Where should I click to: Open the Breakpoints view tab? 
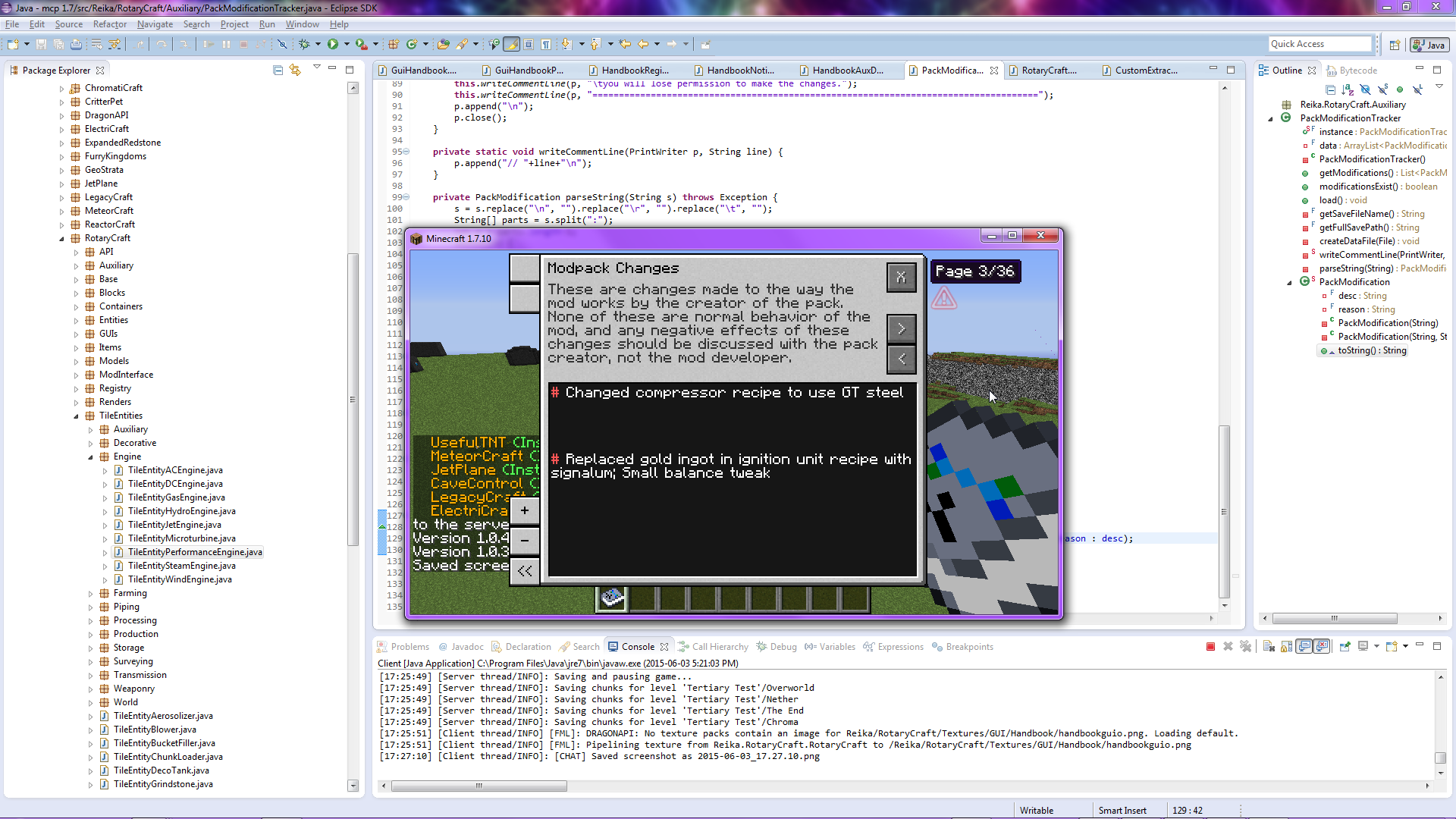tap(963, 647)
